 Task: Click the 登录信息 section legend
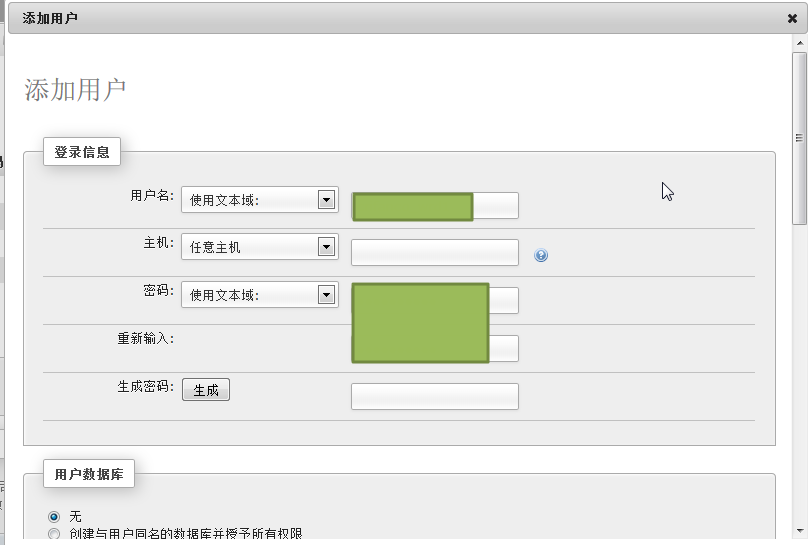click(x=82, y=152)
